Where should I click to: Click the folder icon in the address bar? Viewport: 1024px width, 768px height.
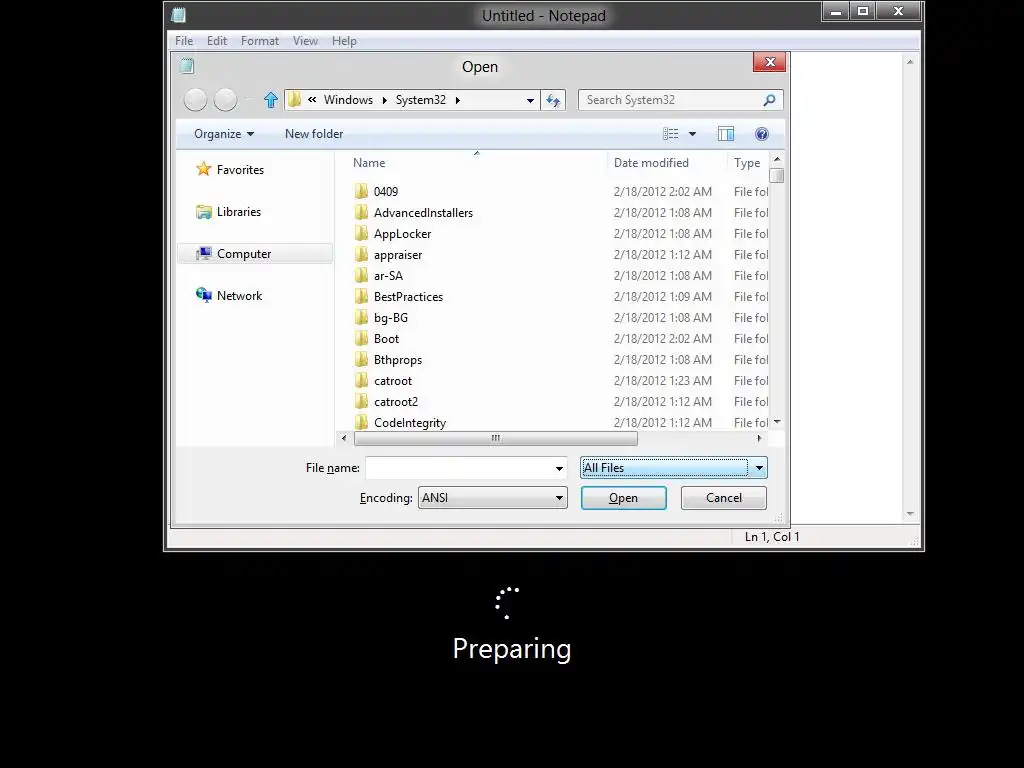(295, 99)
